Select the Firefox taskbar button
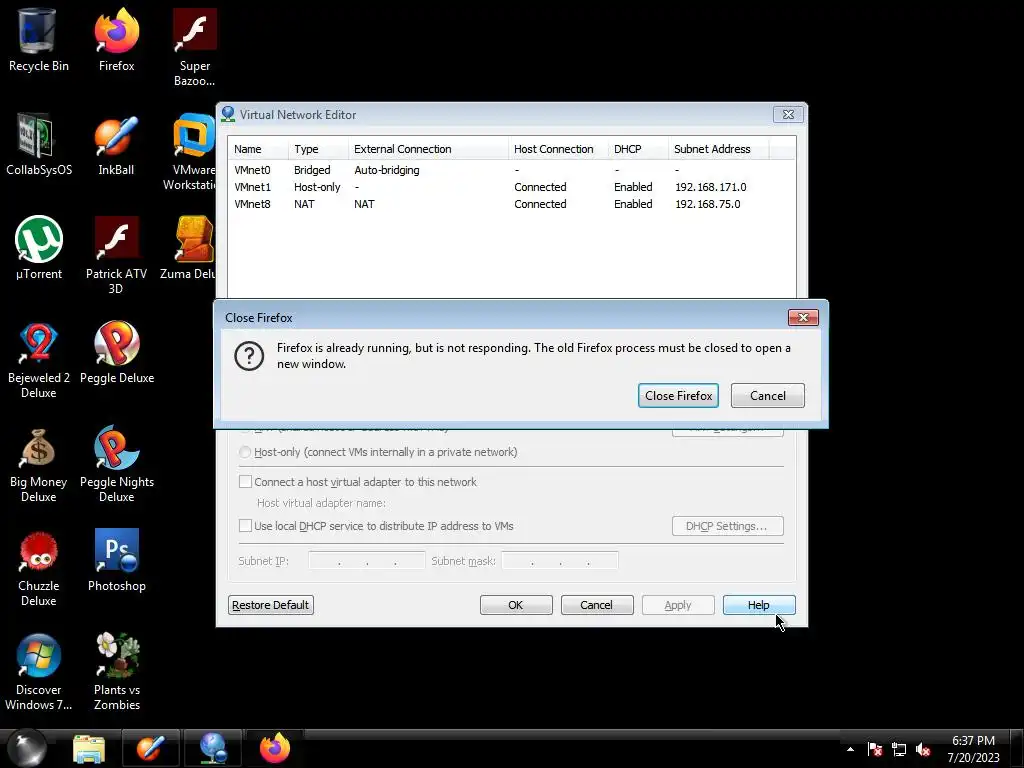This screenshot has height=768, width=1024. [274, 748]
